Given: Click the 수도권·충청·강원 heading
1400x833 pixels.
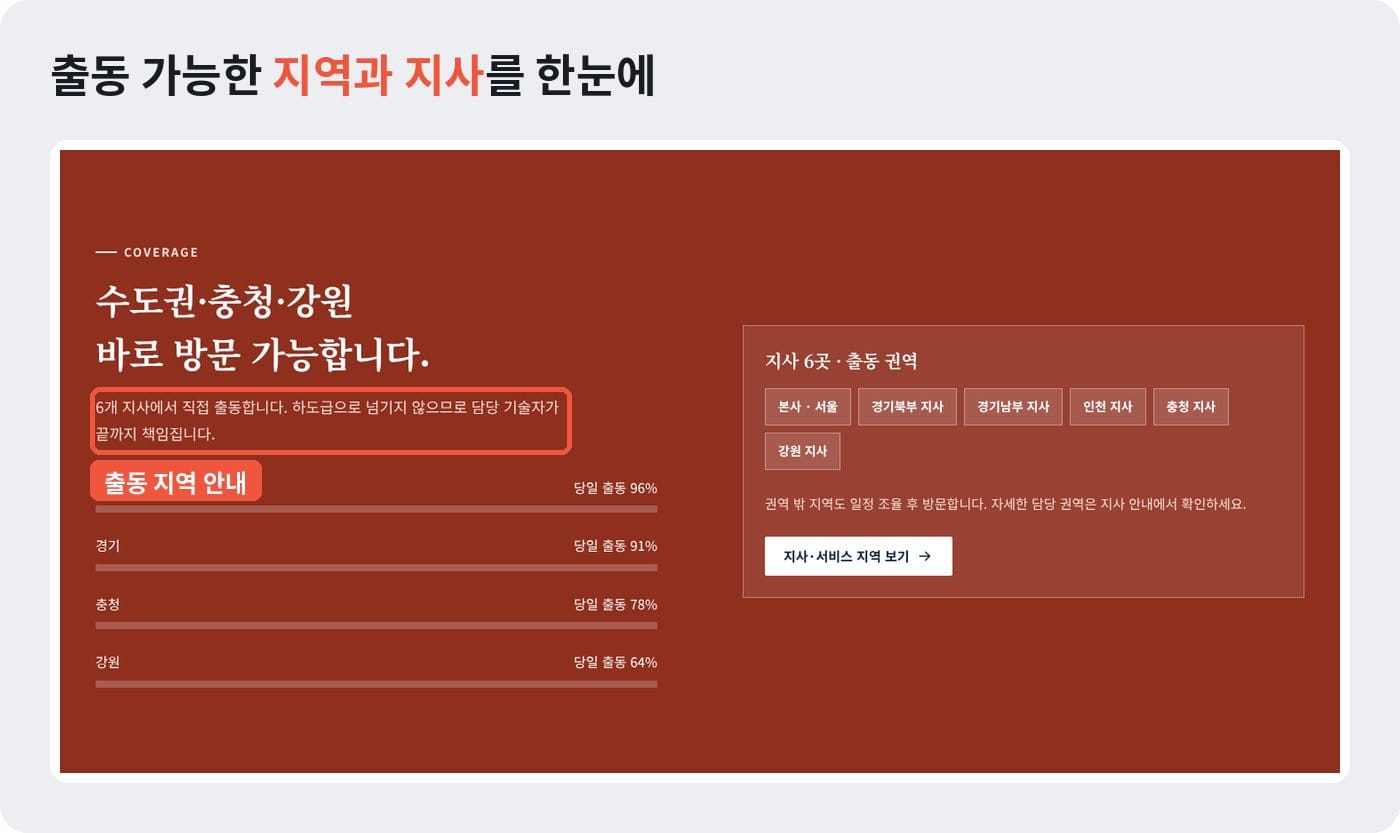Looking at the screenshot, I should (224, 300).
